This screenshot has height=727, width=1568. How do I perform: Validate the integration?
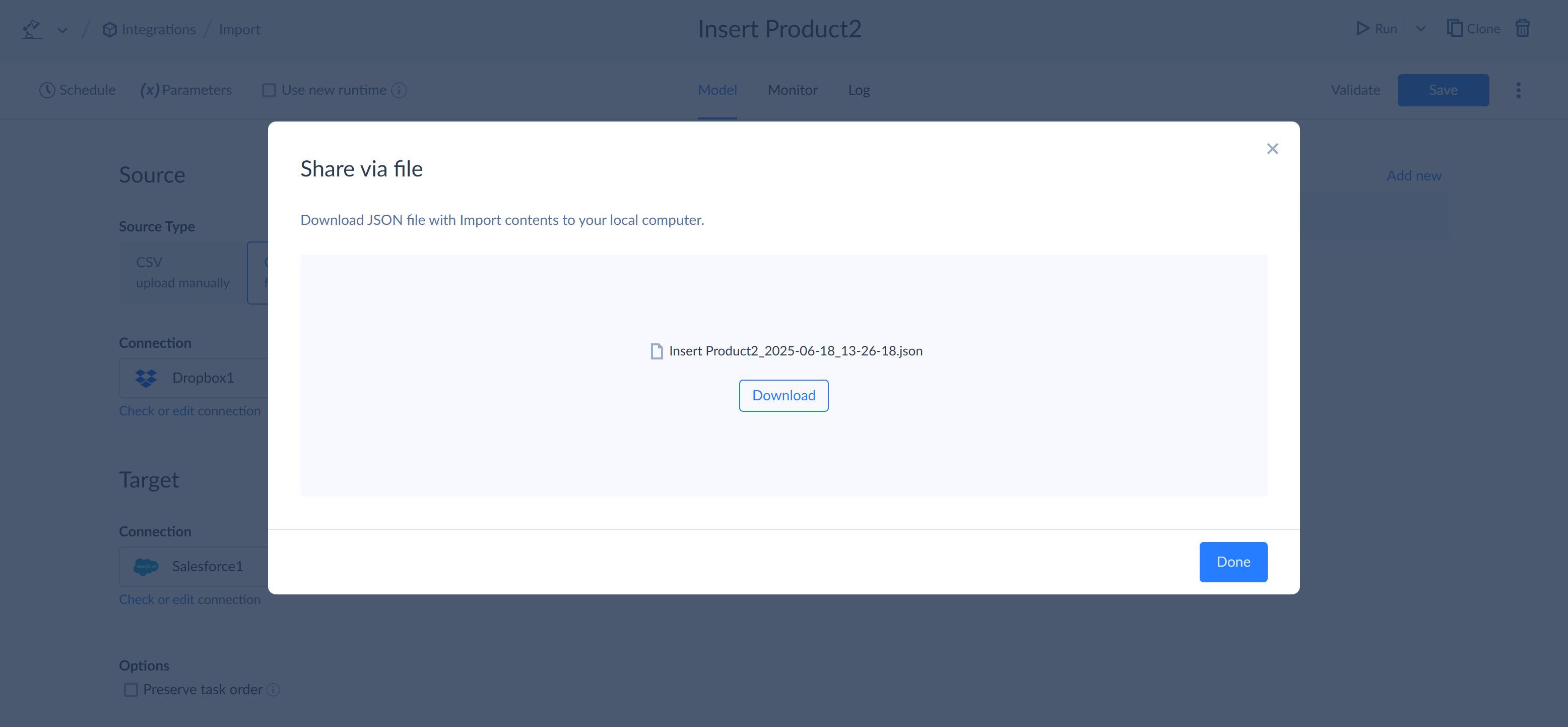[x=1355, y=90]
